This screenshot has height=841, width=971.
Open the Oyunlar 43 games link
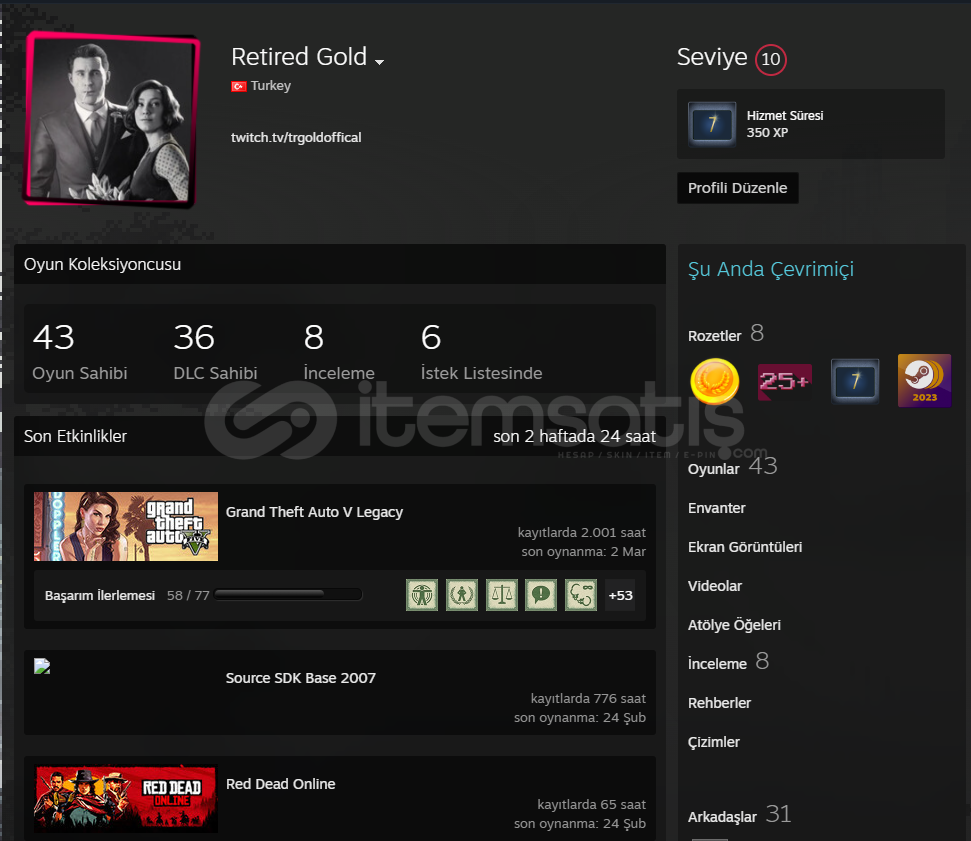[x=732, y=467]
